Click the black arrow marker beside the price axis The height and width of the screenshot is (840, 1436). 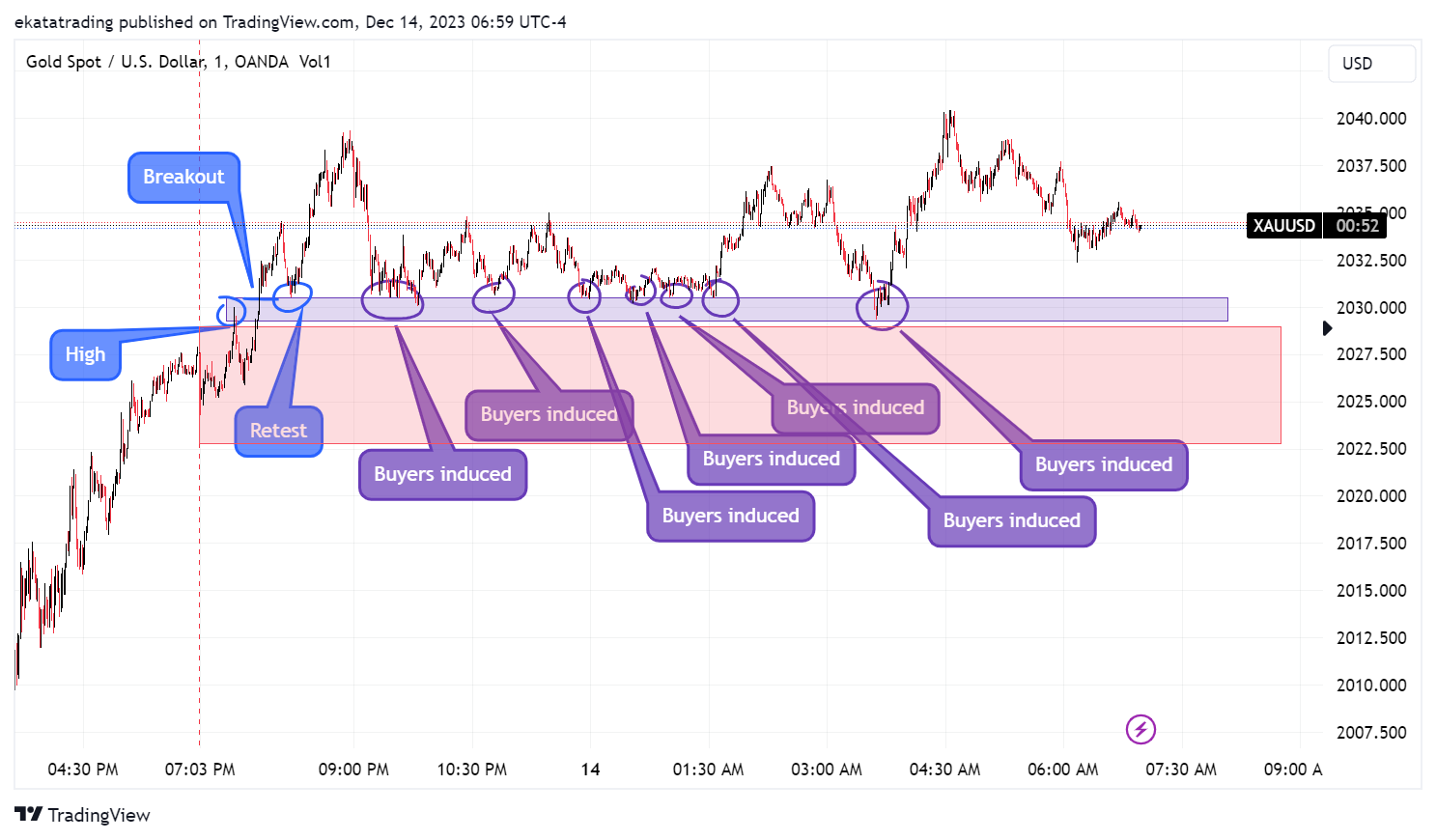tap(1328, 328)
